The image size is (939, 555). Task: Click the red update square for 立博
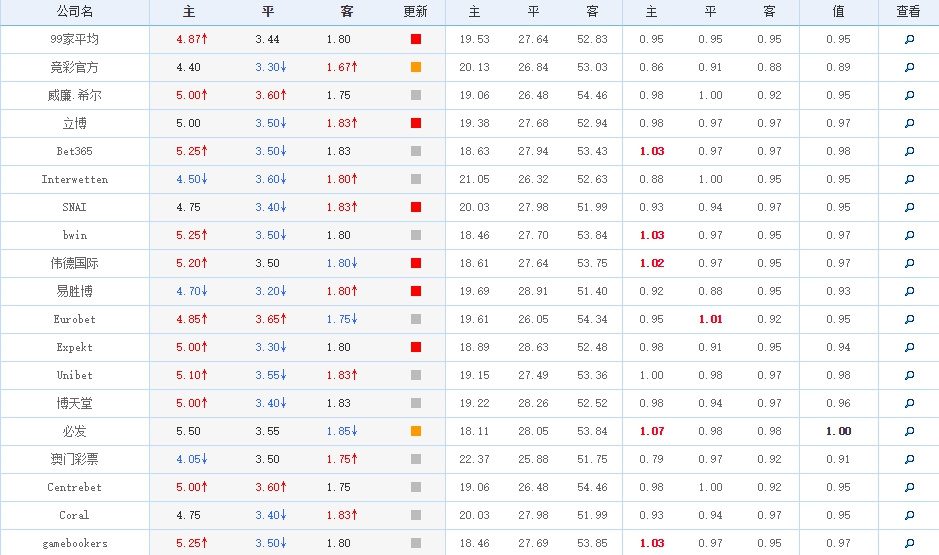pyautogui.click(x=416, y=123)
